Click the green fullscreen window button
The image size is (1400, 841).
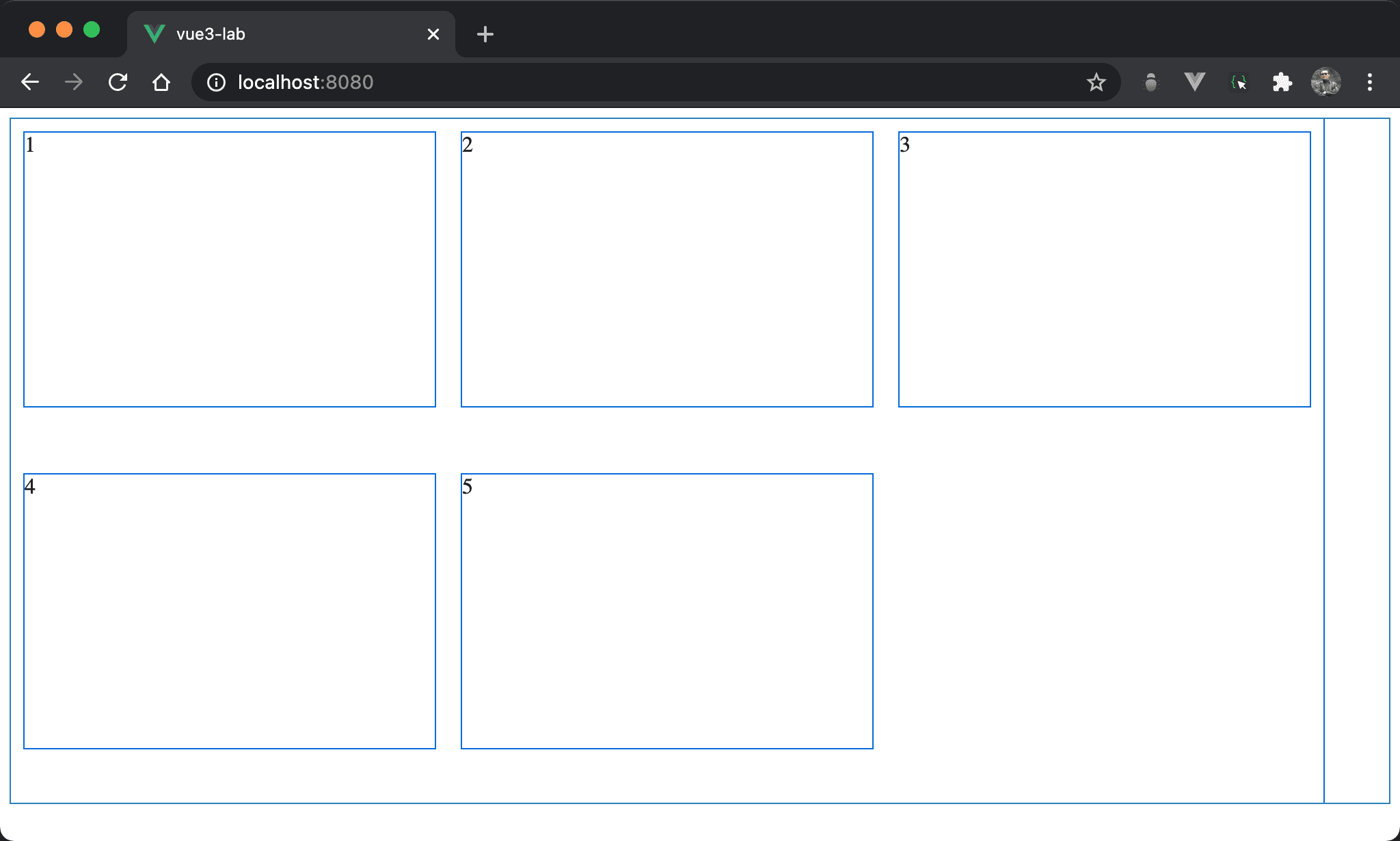92,29
